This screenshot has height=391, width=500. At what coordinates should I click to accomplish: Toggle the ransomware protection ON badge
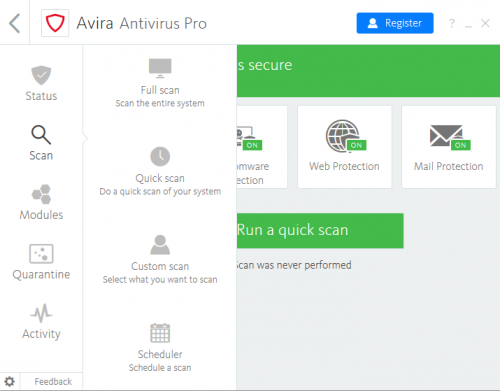click(252, 145)
